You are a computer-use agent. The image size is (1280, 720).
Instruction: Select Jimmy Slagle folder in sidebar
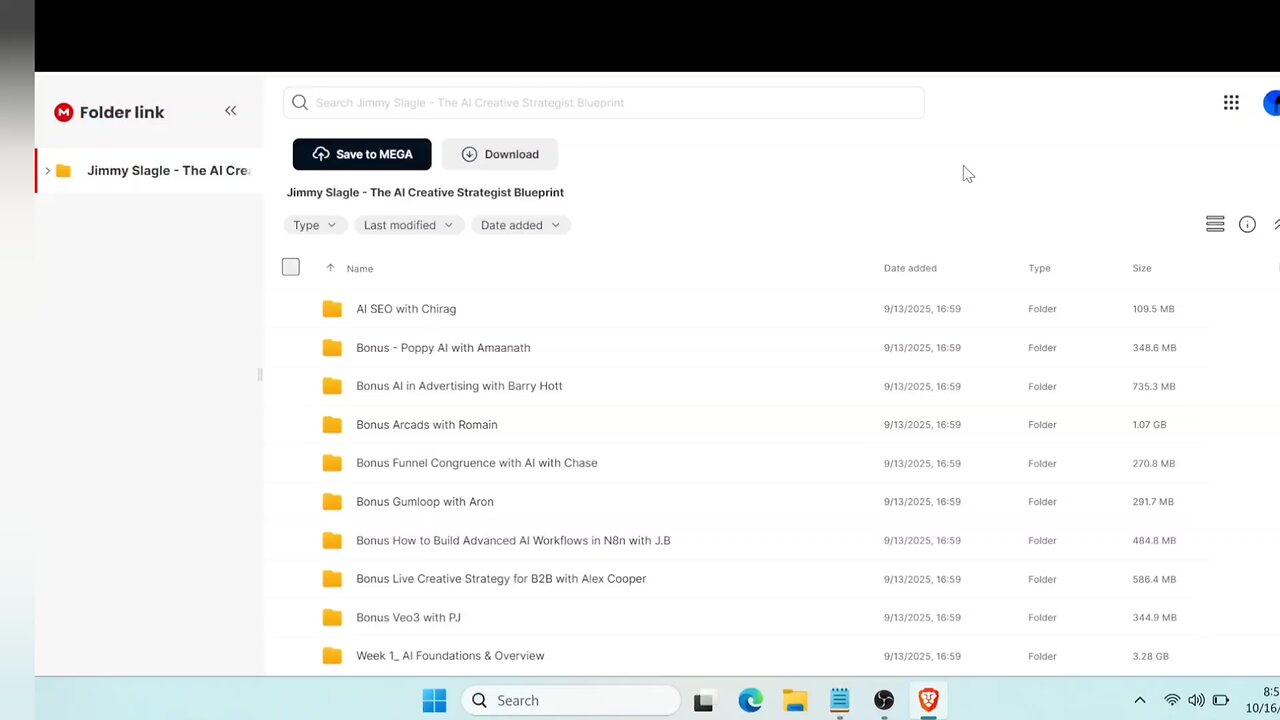(150, 171)
